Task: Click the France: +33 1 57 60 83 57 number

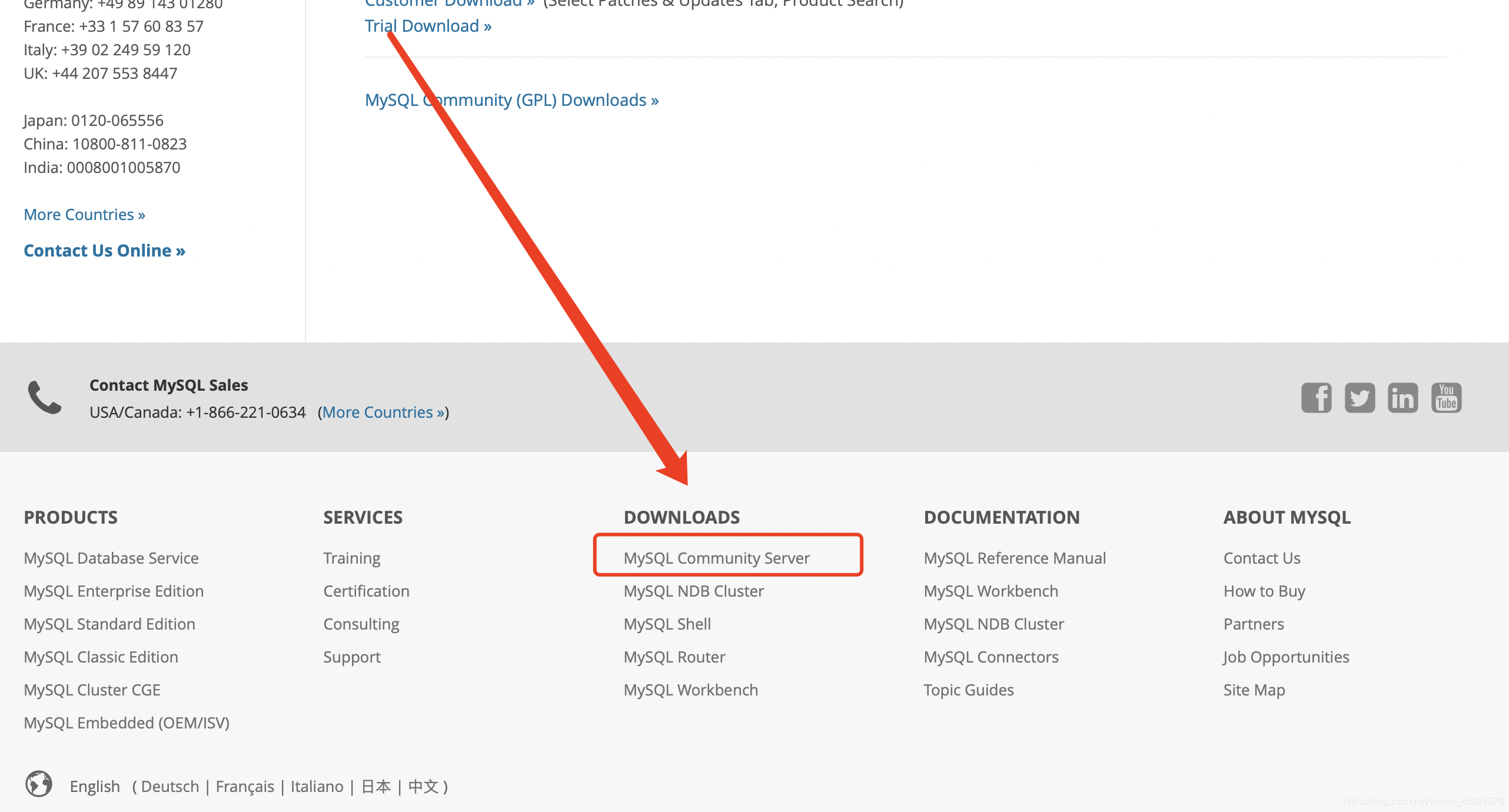Action: click(x=114, y=26)
